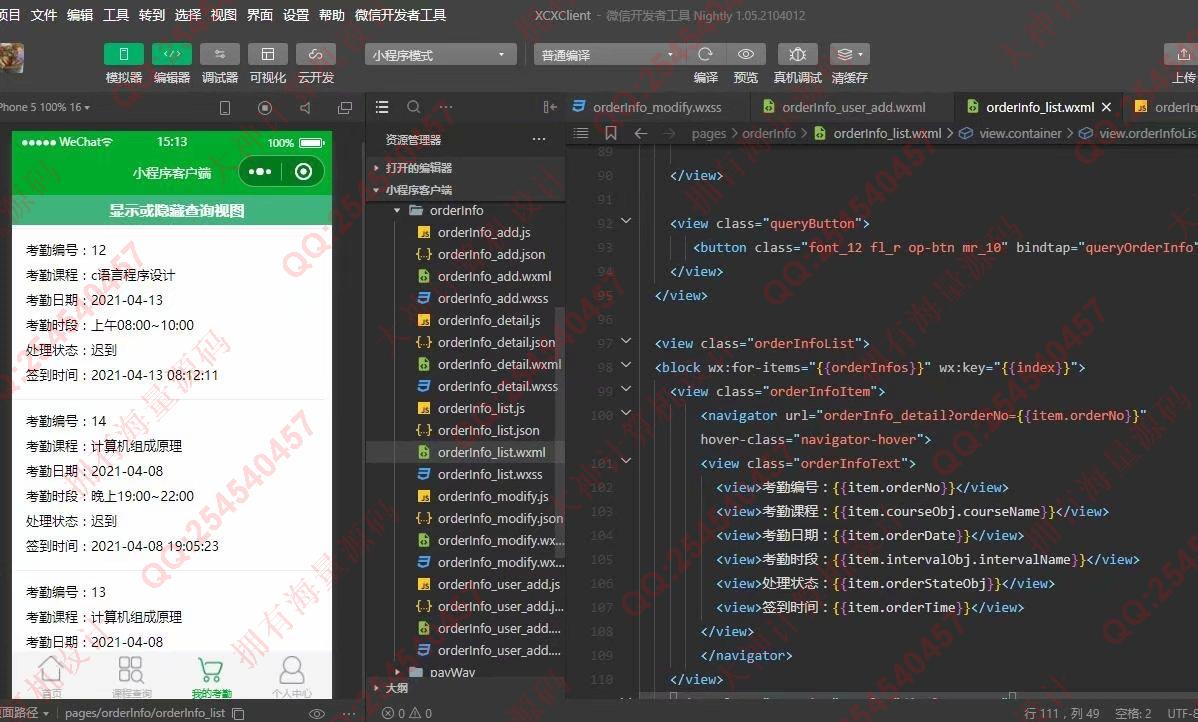
Task: Open orderInfo_list.js in the file tree
Action: [481, 408]
